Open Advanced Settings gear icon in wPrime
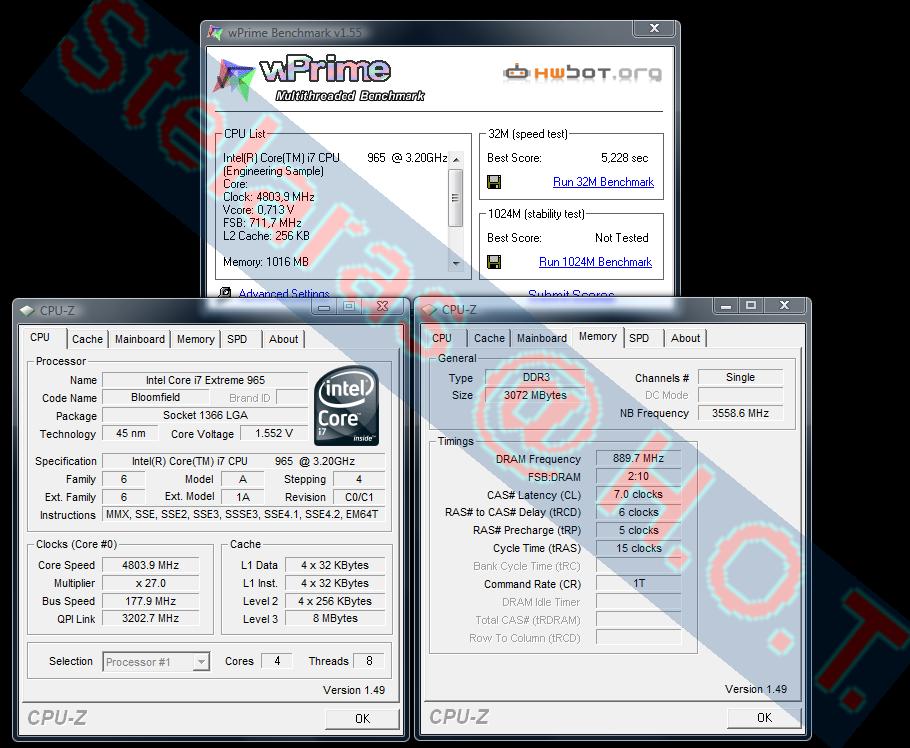This screenshot has height=748, width=910. coord(225,293)
